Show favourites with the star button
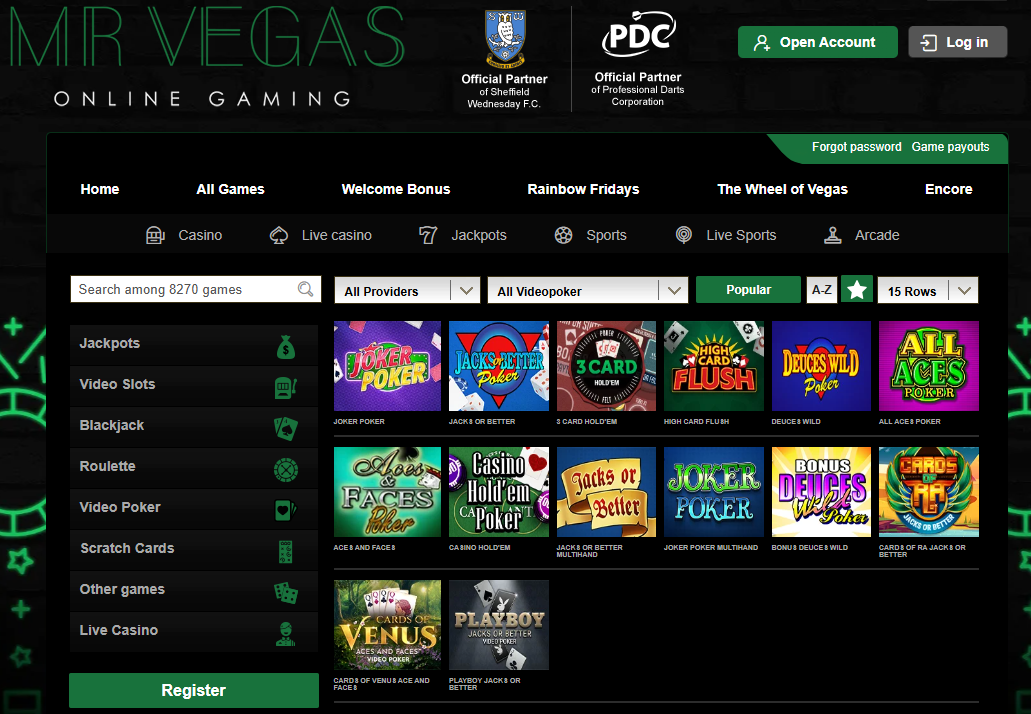This screenshot has height=714, width=1031. pos(857,289)
